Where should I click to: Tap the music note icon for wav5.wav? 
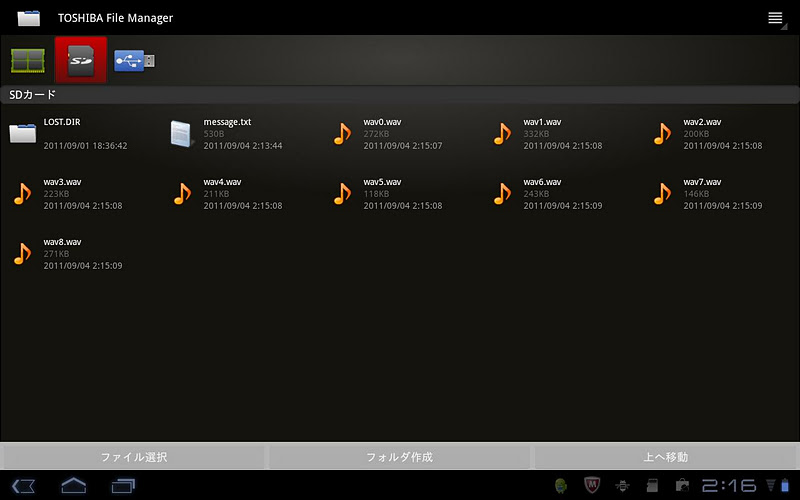342,194
